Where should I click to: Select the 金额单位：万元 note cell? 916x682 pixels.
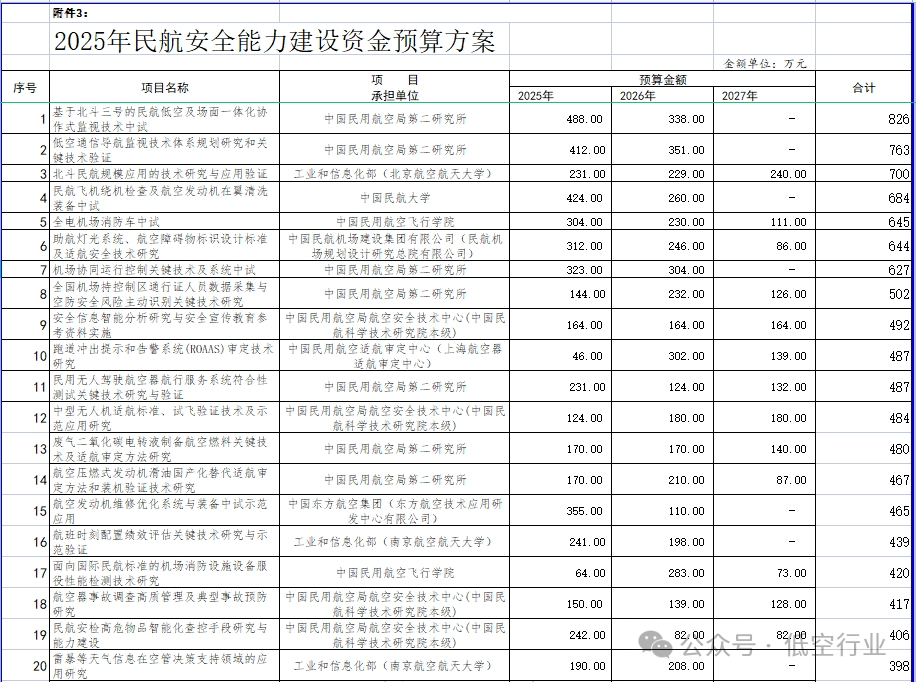coord(765,63)
